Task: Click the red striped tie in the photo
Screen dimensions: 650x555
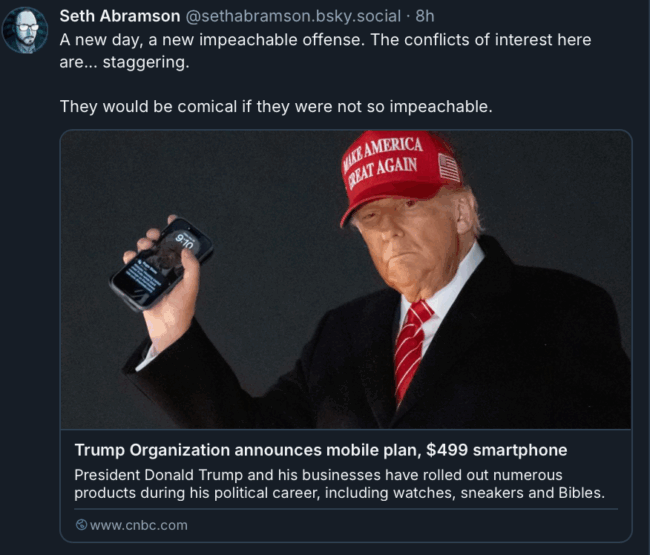Action: coord(411,350)
